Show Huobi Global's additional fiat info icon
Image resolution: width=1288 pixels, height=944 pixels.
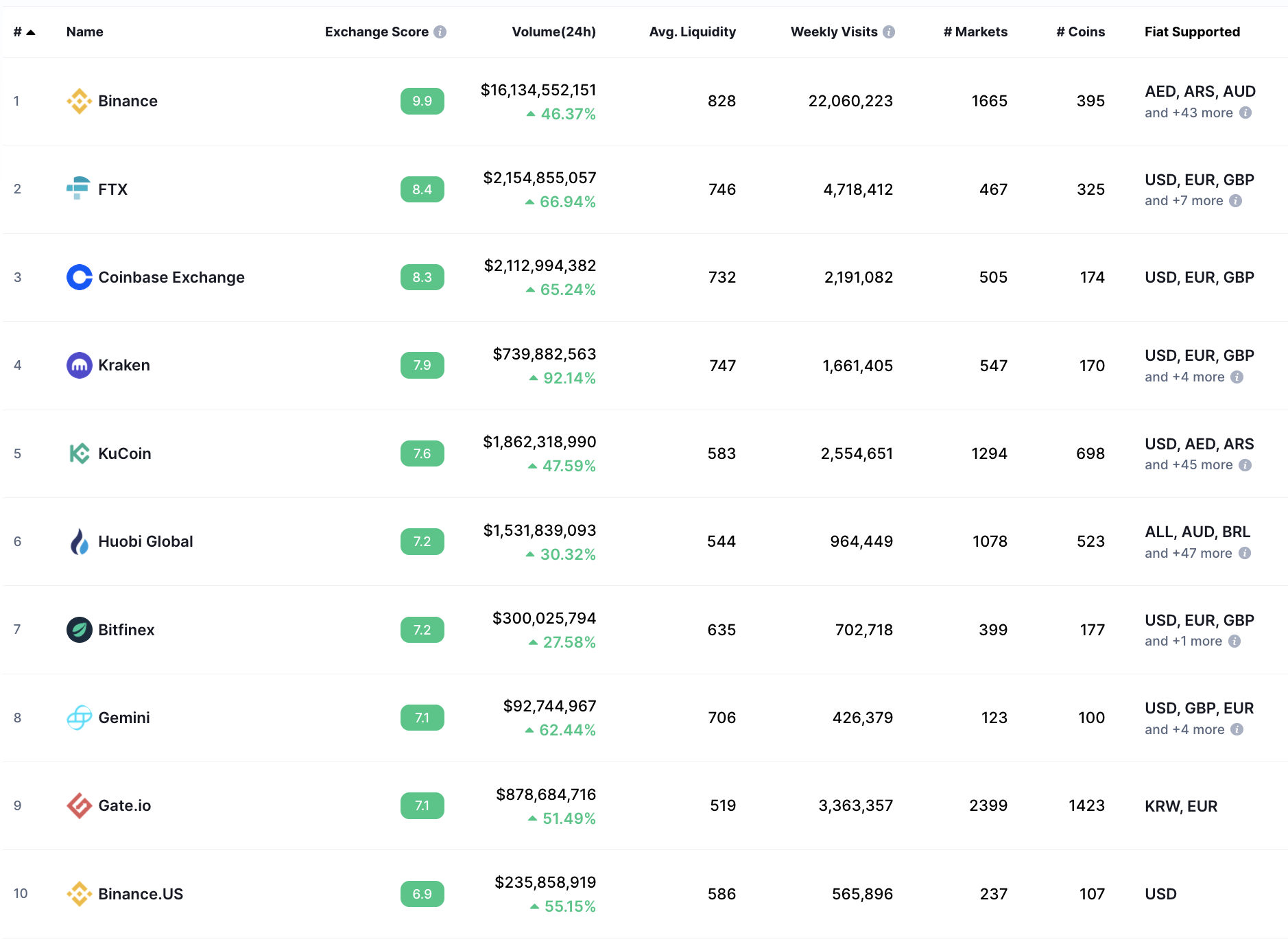tap(1245, 553)
